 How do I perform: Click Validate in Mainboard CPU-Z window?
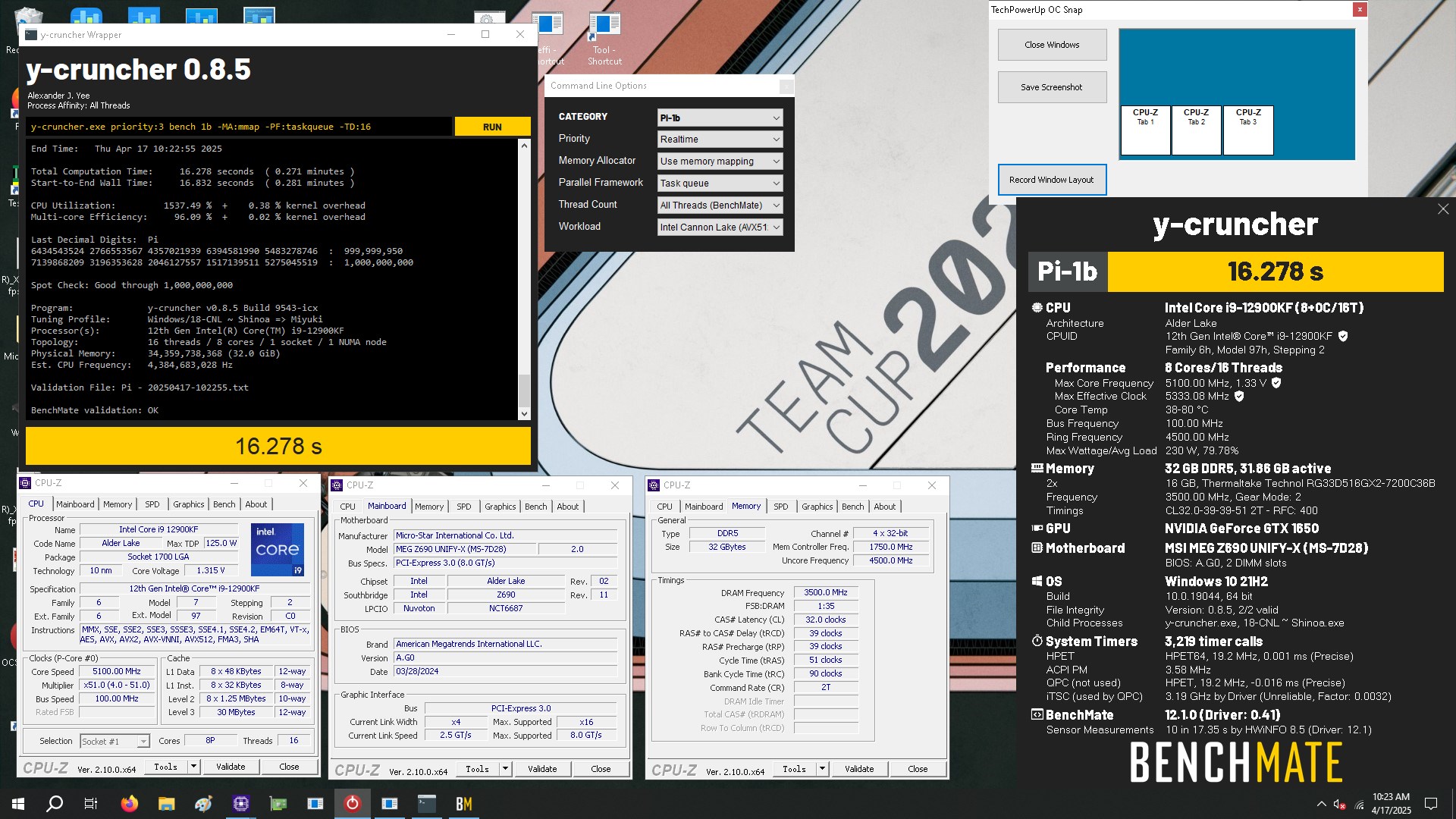[542, 769]
